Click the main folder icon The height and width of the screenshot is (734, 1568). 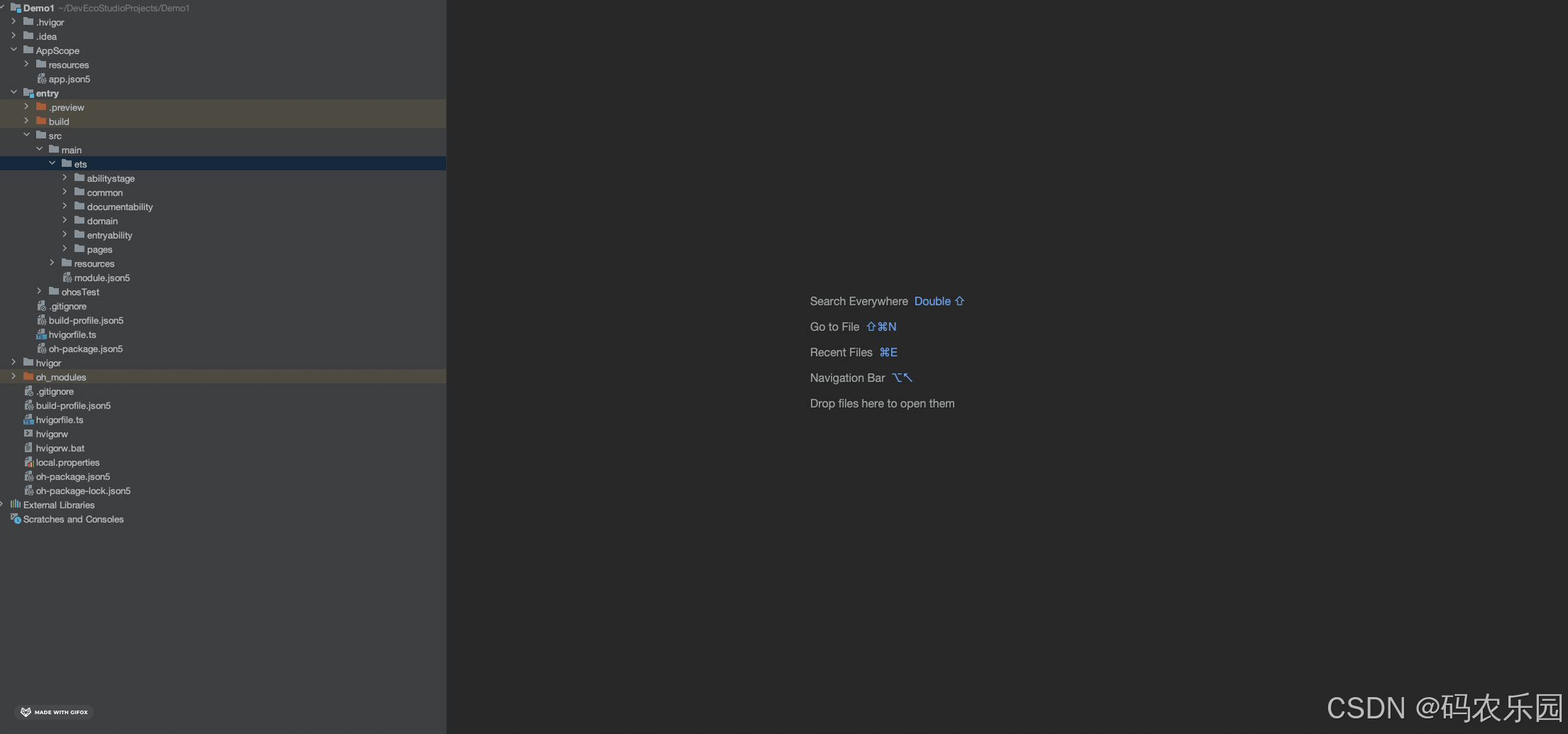(54, 150)
